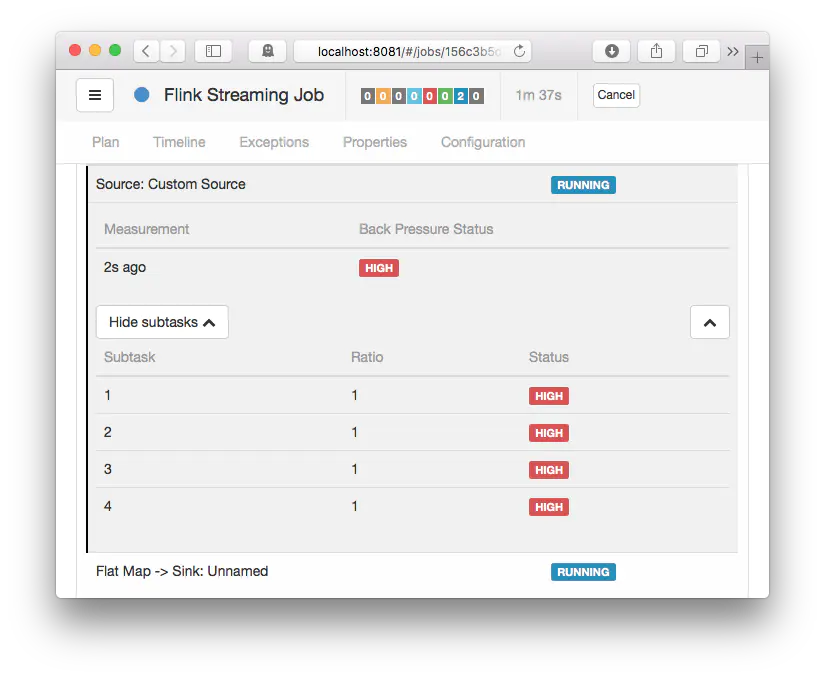Click the Subtask column header
Image resolution: width=825 pixels, height=678 pixels.
[x=129, y=357]
